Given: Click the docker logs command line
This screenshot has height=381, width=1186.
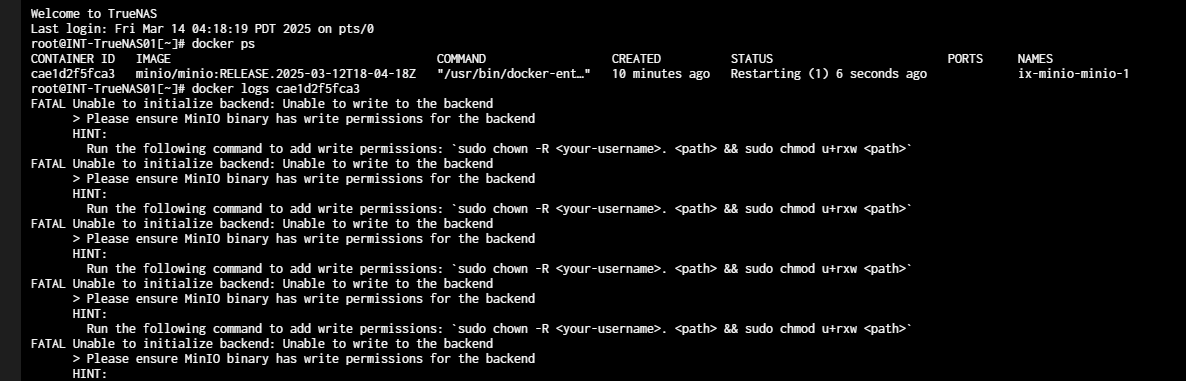Looking at the screenshot, I should click(206, 88).
